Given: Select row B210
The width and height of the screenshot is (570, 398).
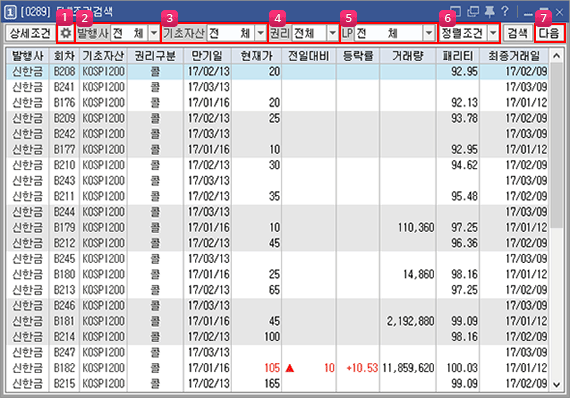Looking at the screenshot, I should [277, 165].
